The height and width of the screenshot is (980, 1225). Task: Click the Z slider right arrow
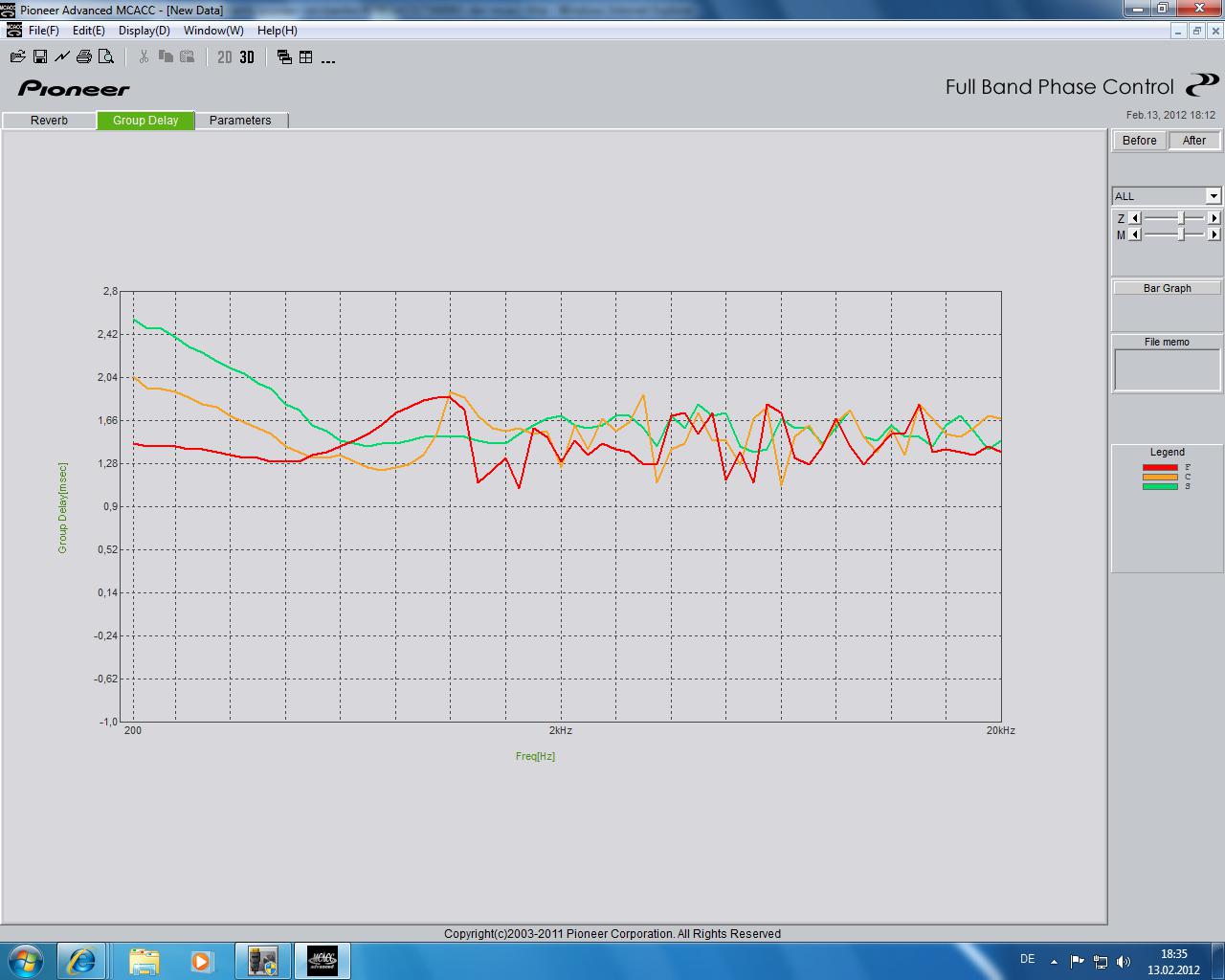pyautogui.click(x=1214, y=218)
